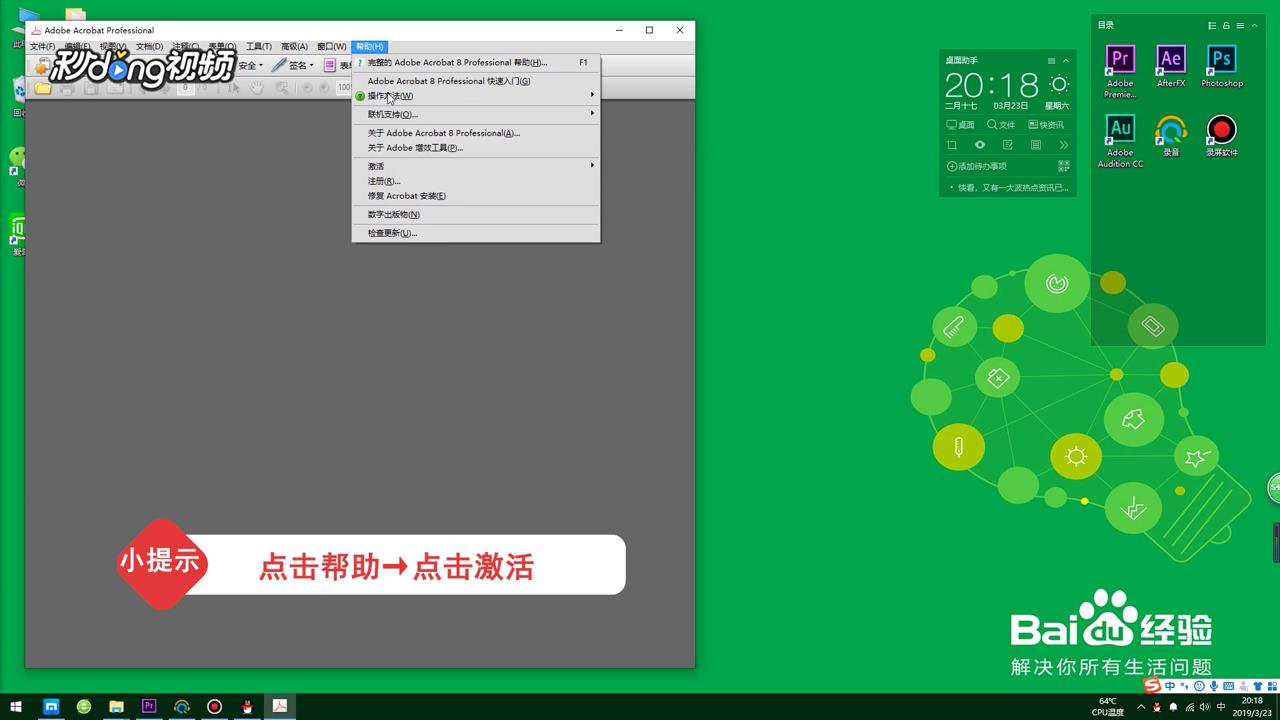Toggle the lock icon in 目录 panel
Viewport: 1280px width, 720px height.
1226,26
